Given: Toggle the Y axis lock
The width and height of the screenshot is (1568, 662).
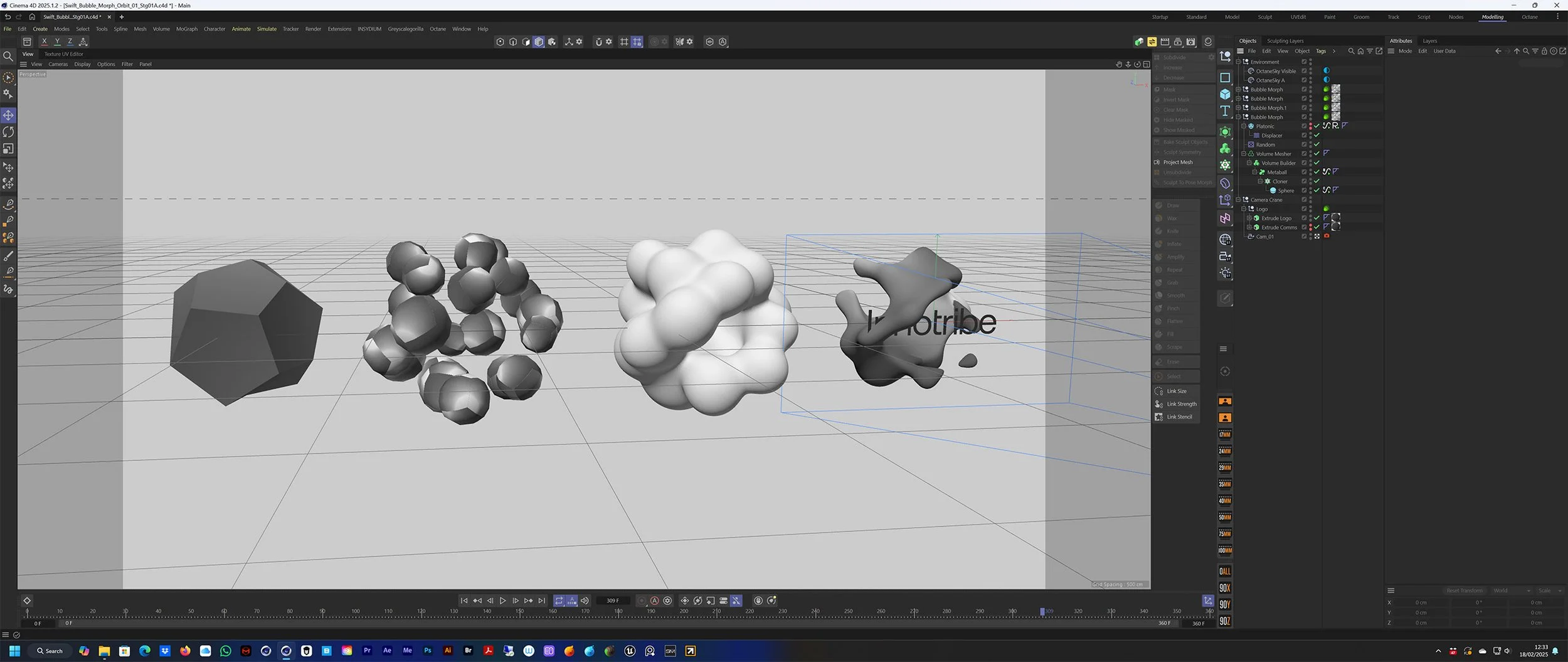Looking at the screenshot, I should click(57, 42).
